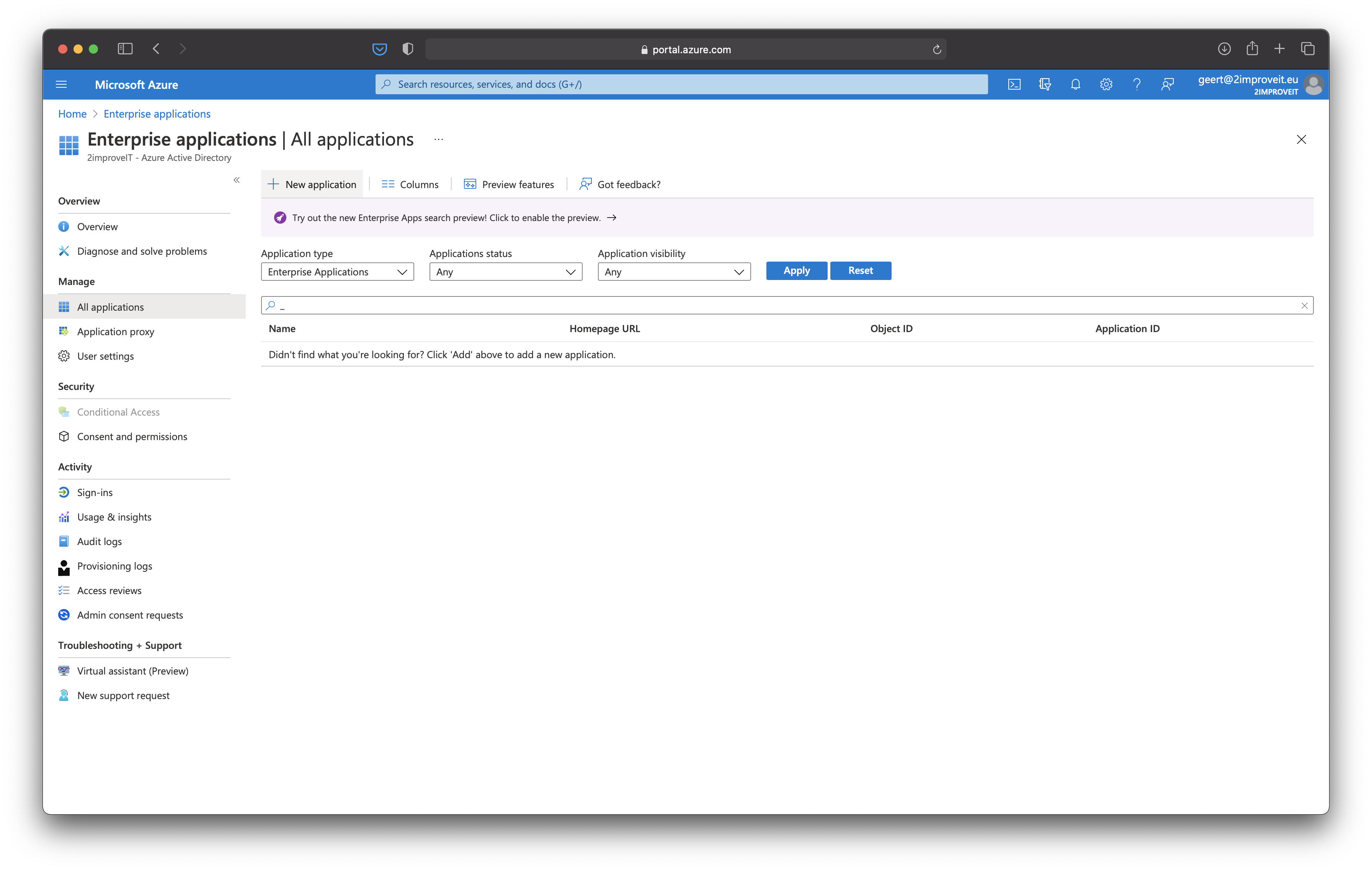Open the help question mark
Screen dimensions: 1372x871
[x=1137, y=84]
